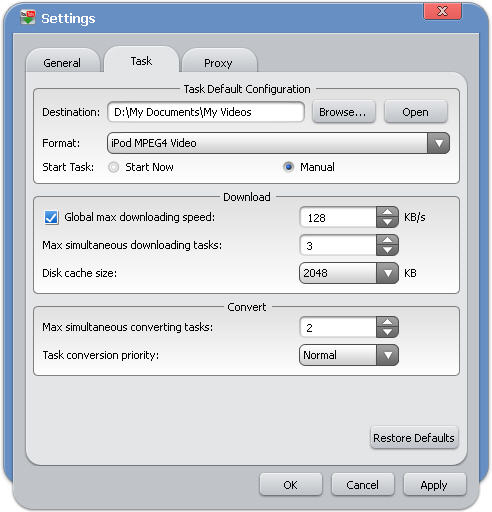
Task: Switch to the General tab
Action: click(x=62, y=62)
